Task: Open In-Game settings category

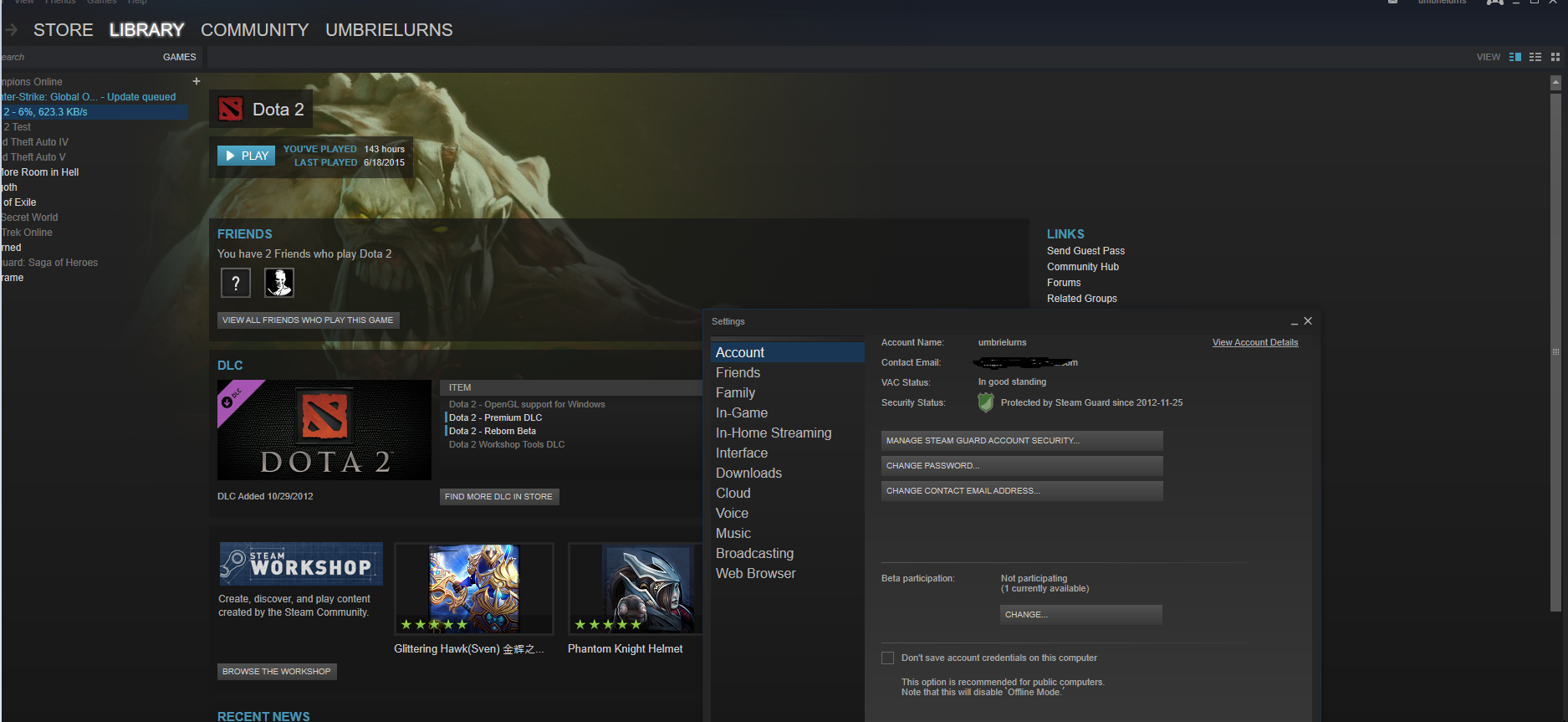Action: 788,412
